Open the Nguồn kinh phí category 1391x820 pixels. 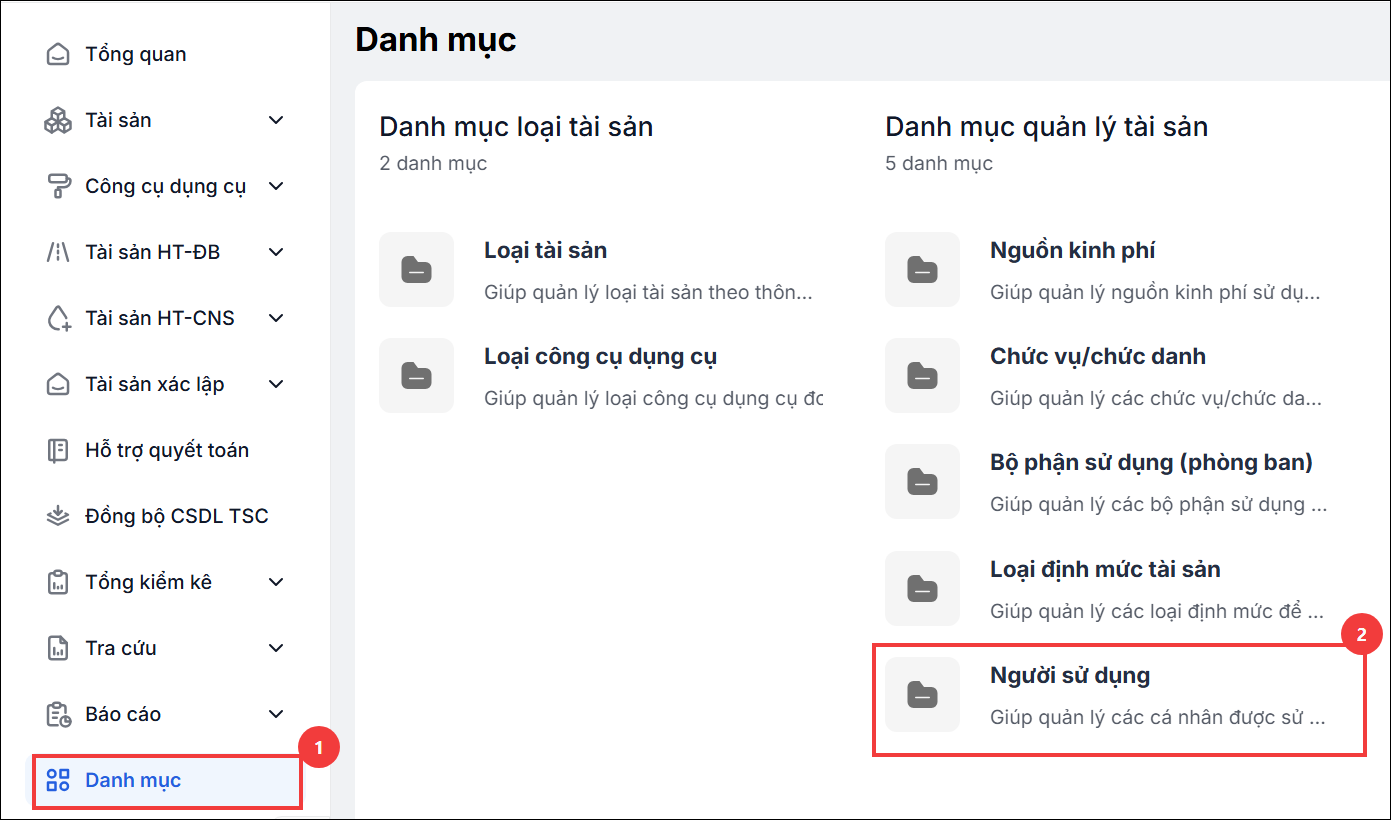(1072, 250)
